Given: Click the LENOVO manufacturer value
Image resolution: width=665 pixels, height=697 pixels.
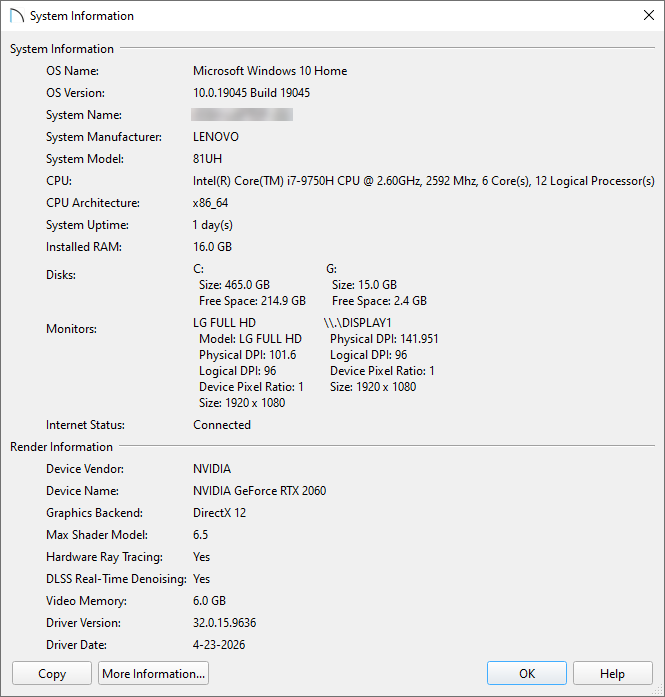Looking at the screenshot, I should point(216,137).
